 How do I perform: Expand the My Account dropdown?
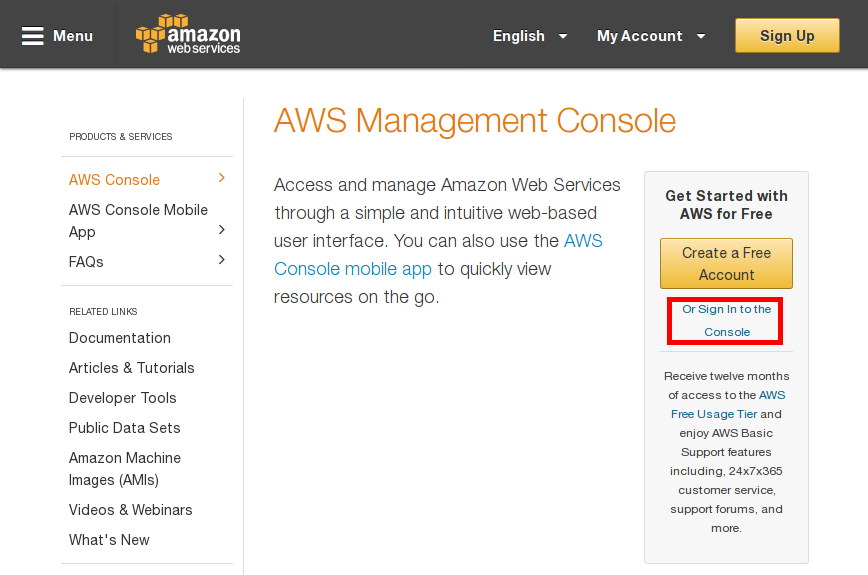point(651,36)
